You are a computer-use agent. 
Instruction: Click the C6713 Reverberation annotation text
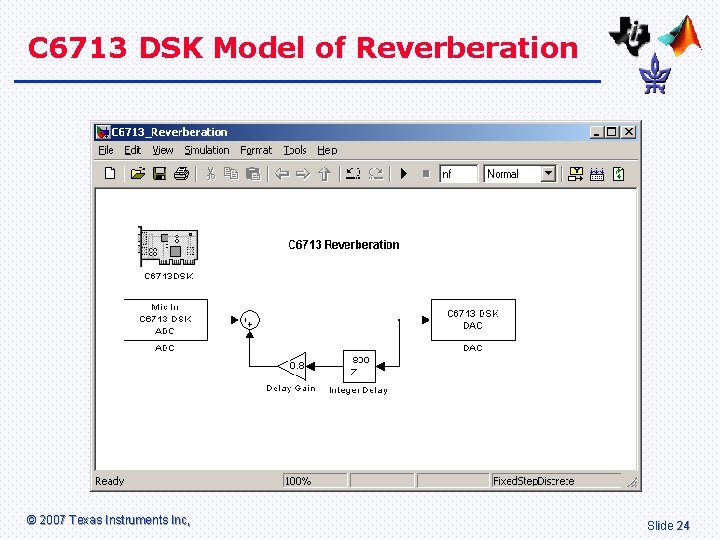(x=343, y=245)
